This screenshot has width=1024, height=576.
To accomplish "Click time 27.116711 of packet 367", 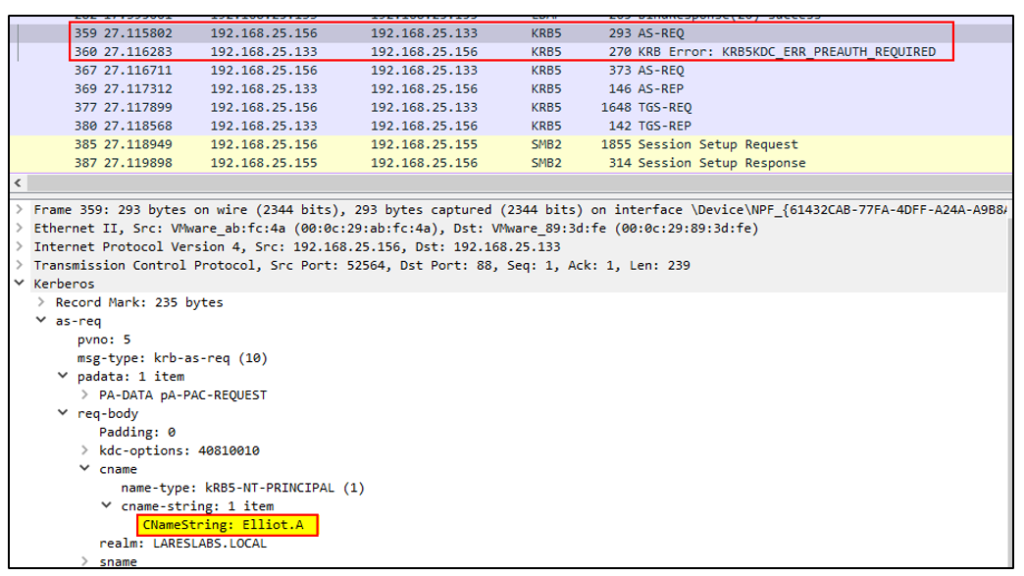I will (138, 71).
